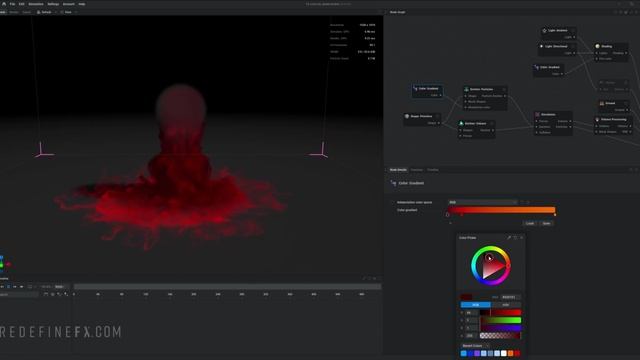The height and width of the screenshot is (360, 640).
Task: Click the red channel value field
Action: (x=471, y=313)
